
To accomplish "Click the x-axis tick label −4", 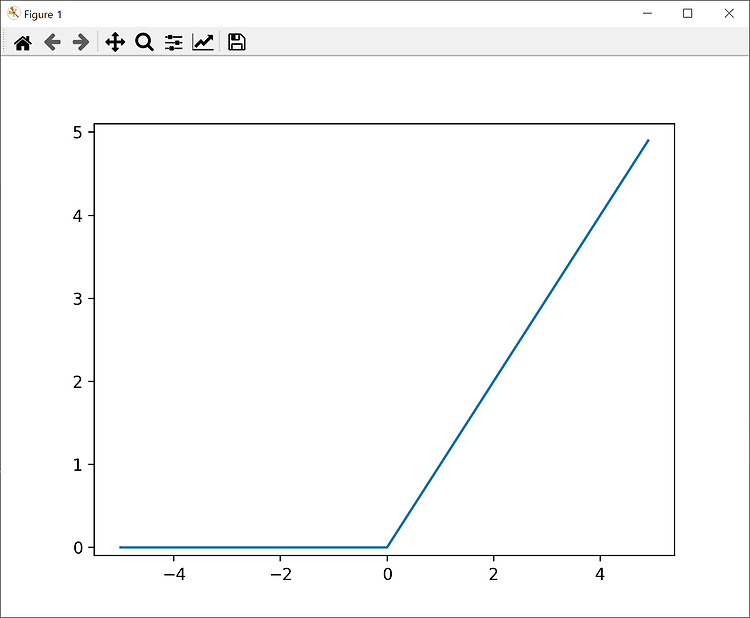I will pos(174,574).
